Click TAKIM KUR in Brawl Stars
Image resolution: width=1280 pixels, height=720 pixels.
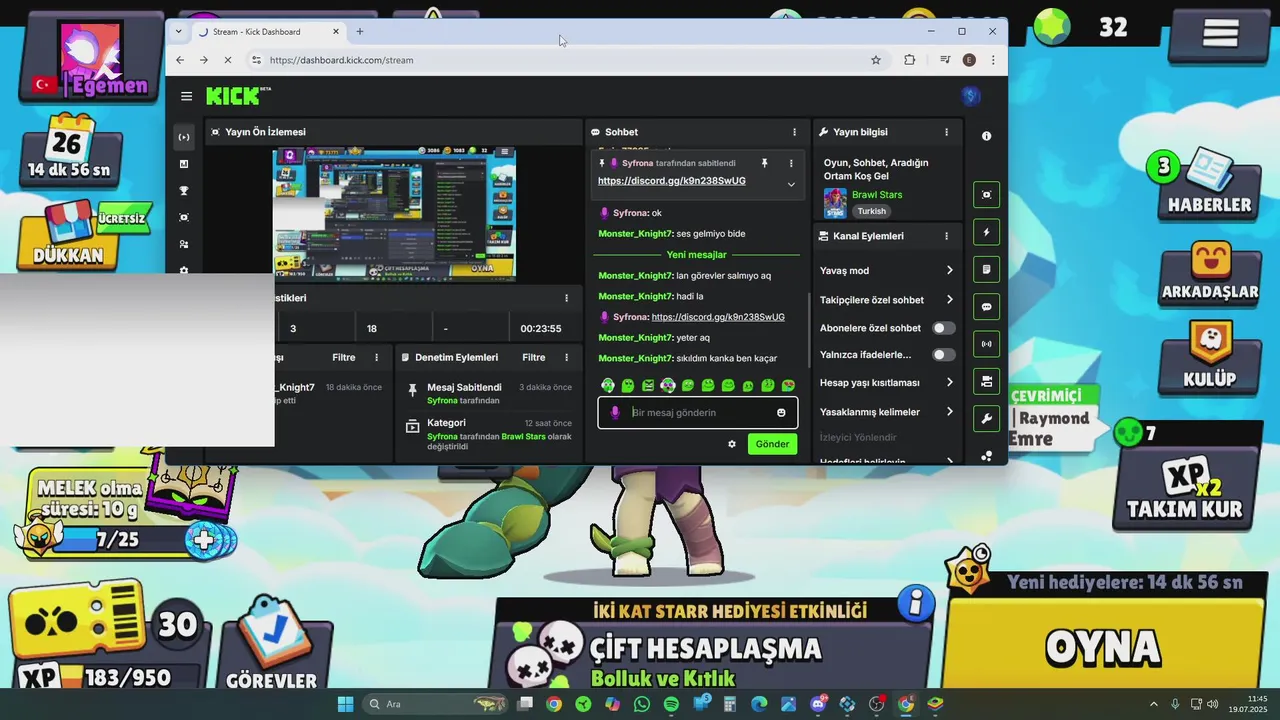tap(1184, 490)
